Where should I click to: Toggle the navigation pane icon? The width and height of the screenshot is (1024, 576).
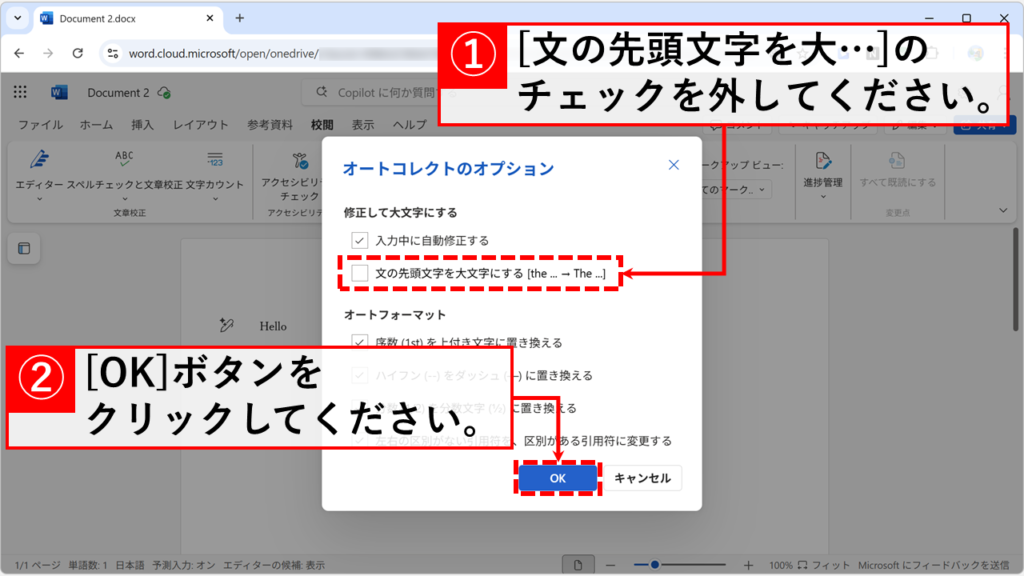[24, 248]
